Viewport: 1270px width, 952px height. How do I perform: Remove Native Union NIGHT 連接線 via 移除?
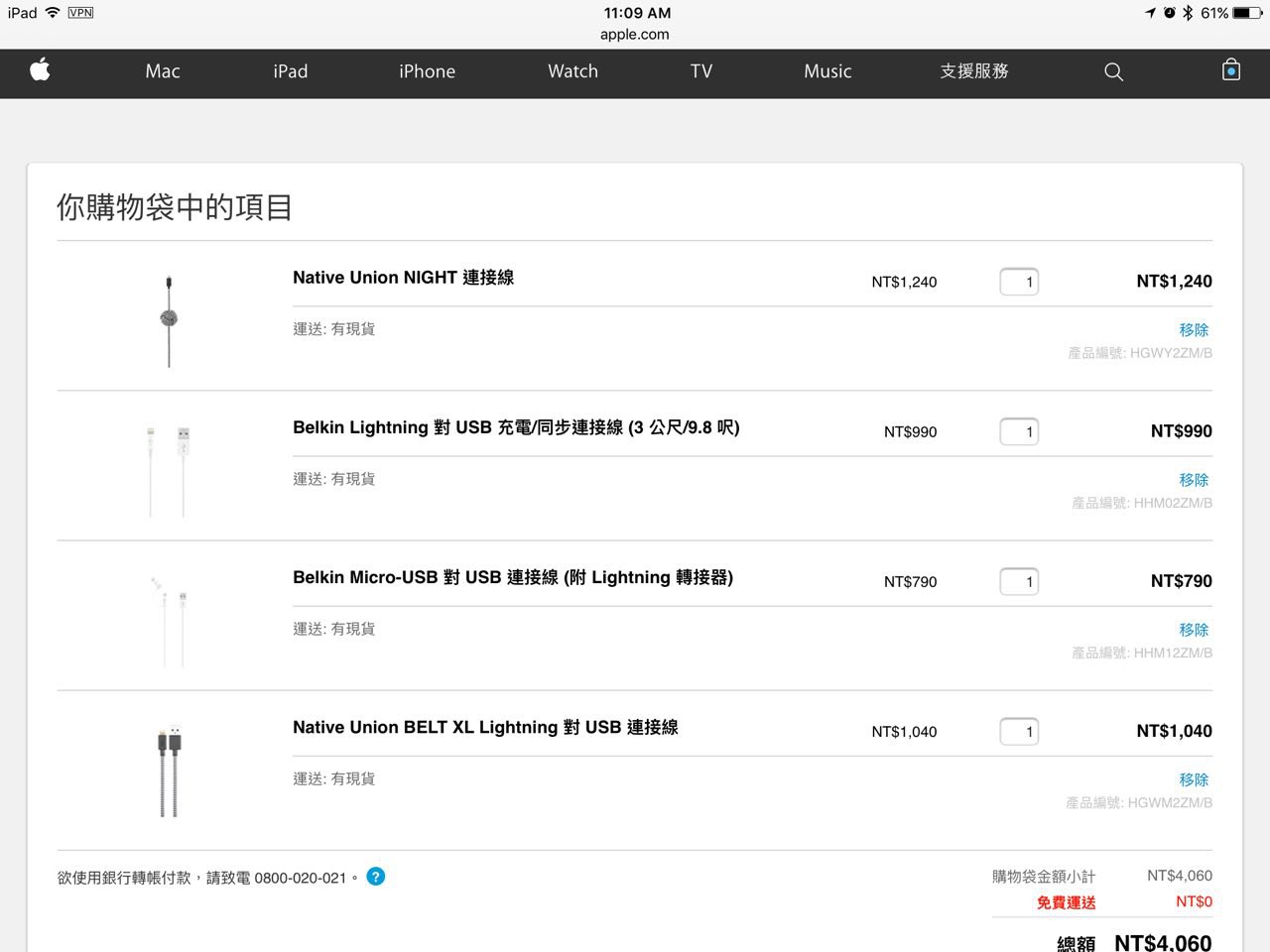(1194, 330)
